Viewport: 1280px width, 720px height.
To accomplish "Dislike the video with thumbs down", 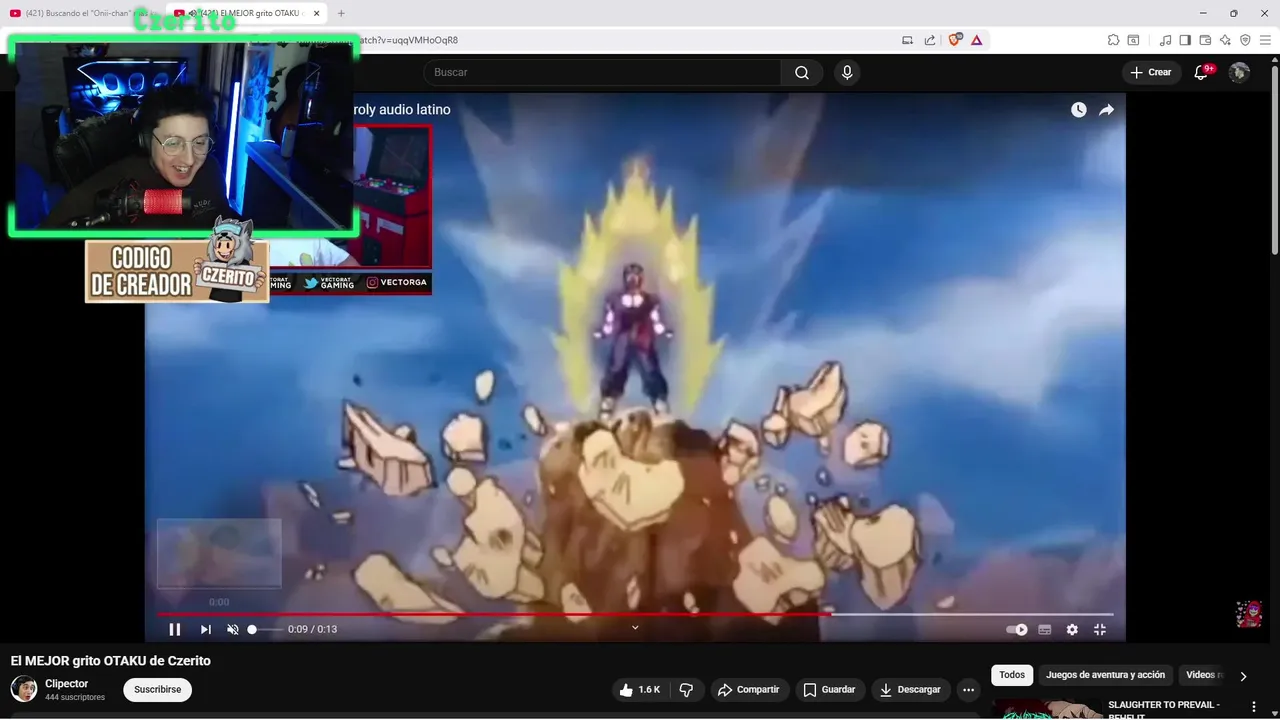I will pyautogui.click(x=686, y=690).
